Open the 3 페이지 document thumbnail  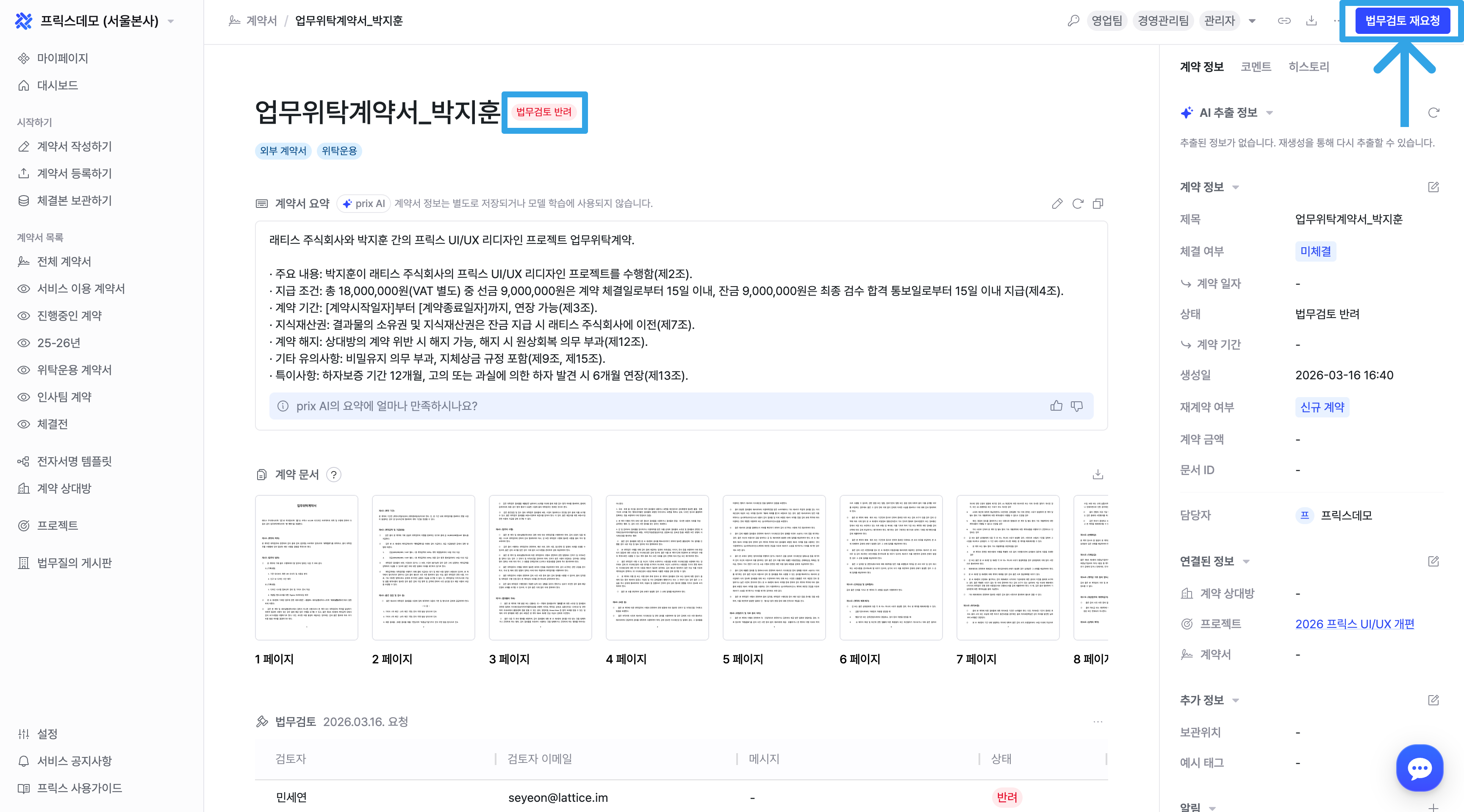click(540, 567)
